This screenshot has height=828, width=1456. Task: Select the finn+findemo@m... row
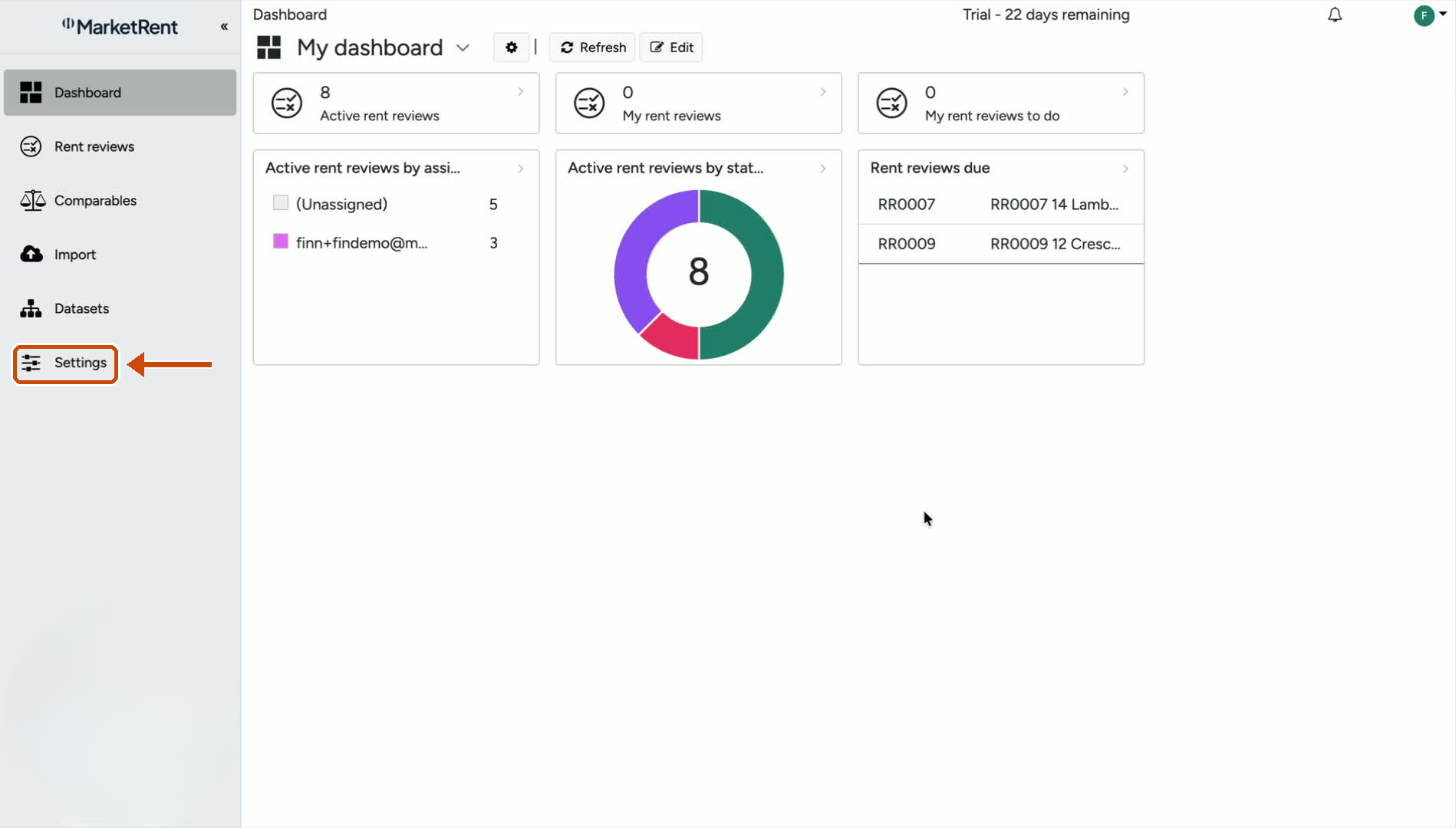pyautogui.click(x=396, y=243)
